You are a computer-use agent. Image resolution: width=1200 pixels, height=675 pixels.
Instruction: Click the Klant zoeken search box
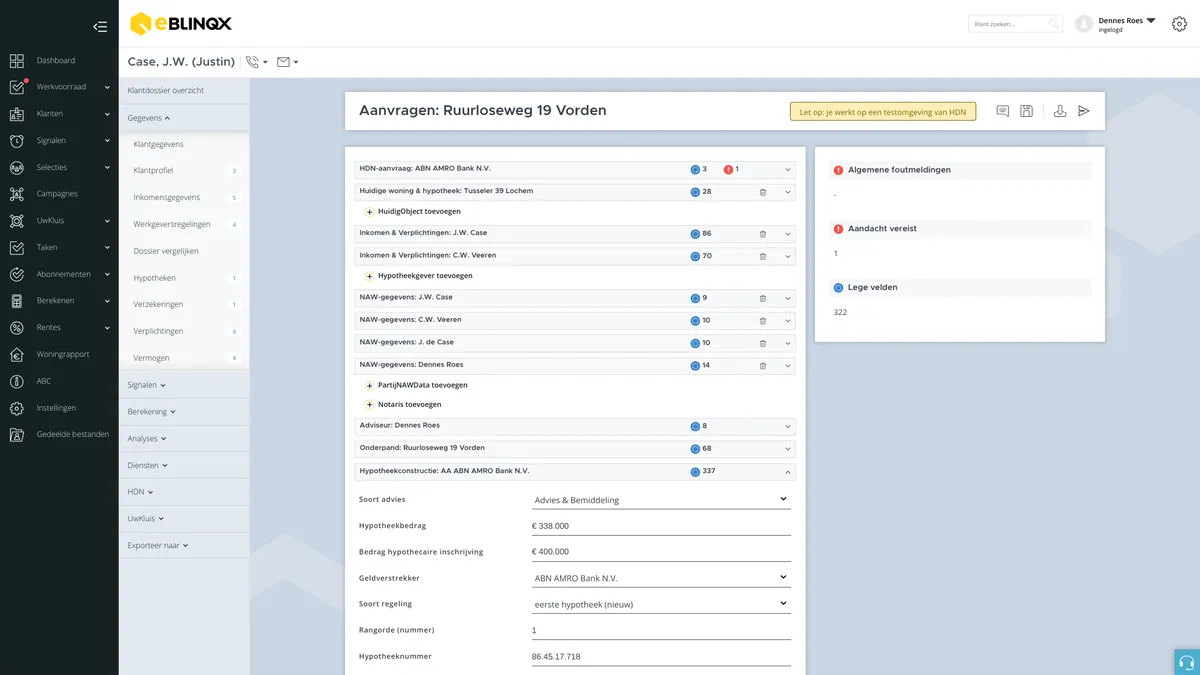tap(1015, 24)
